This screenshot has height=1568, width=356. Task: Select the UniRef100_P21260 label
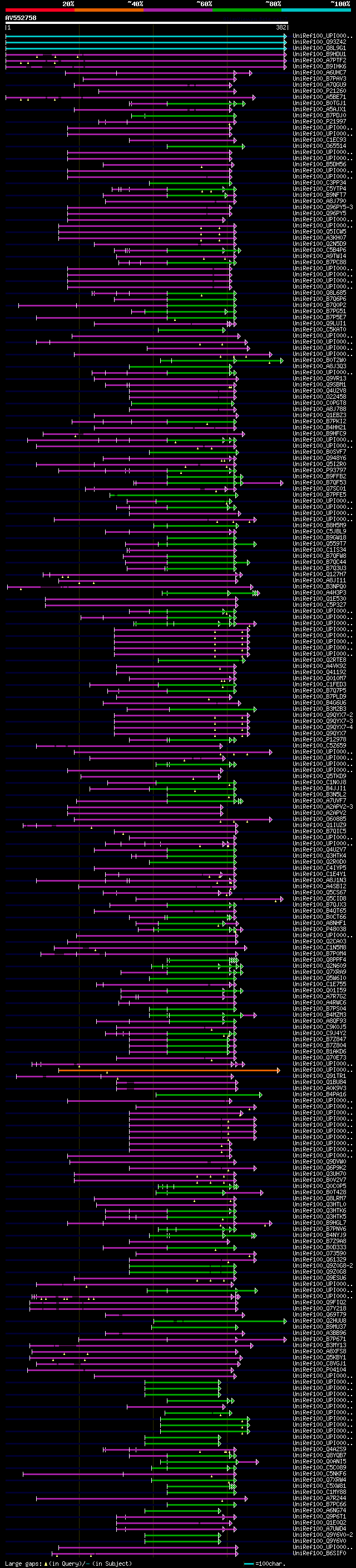[319, 91]
